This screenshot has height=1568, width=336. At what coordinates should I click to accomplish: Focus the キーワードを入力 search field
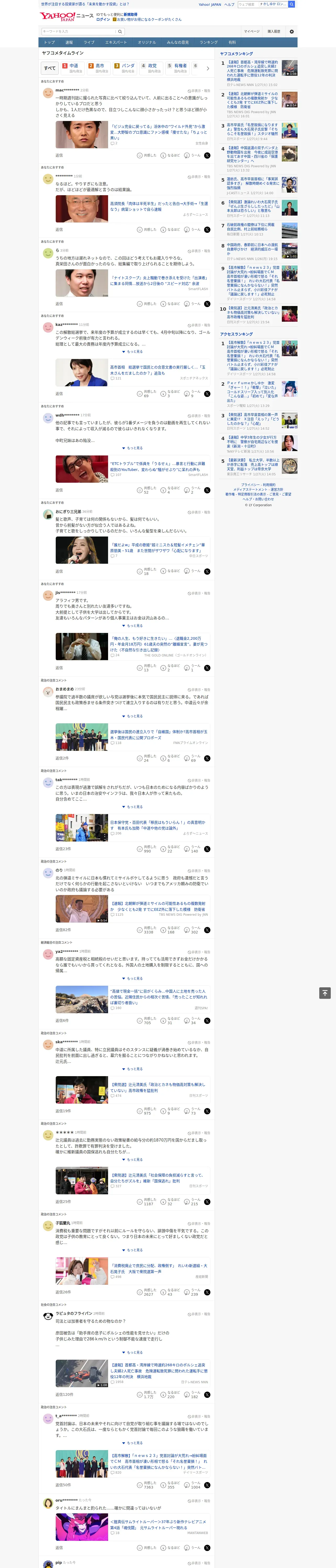79,31
